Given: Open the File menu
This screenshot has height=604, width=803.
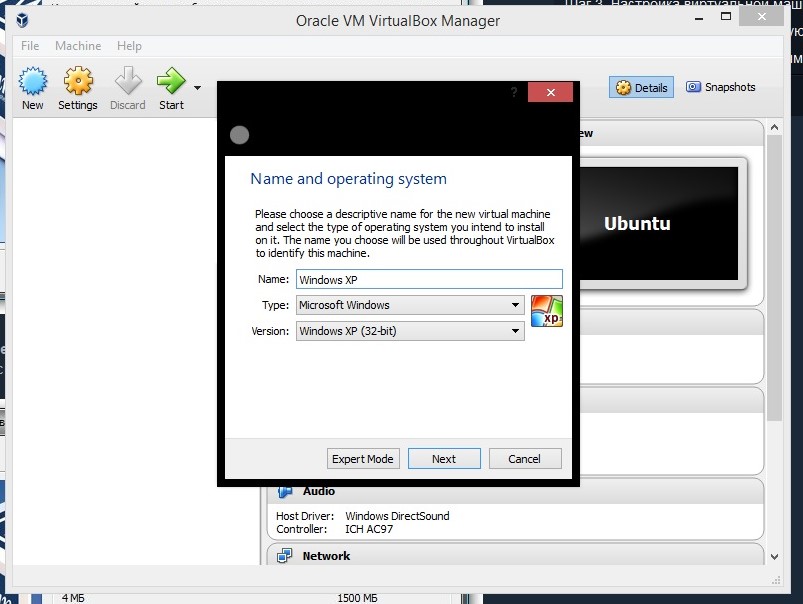Looking at the screenshot, I should pos(30,46).
